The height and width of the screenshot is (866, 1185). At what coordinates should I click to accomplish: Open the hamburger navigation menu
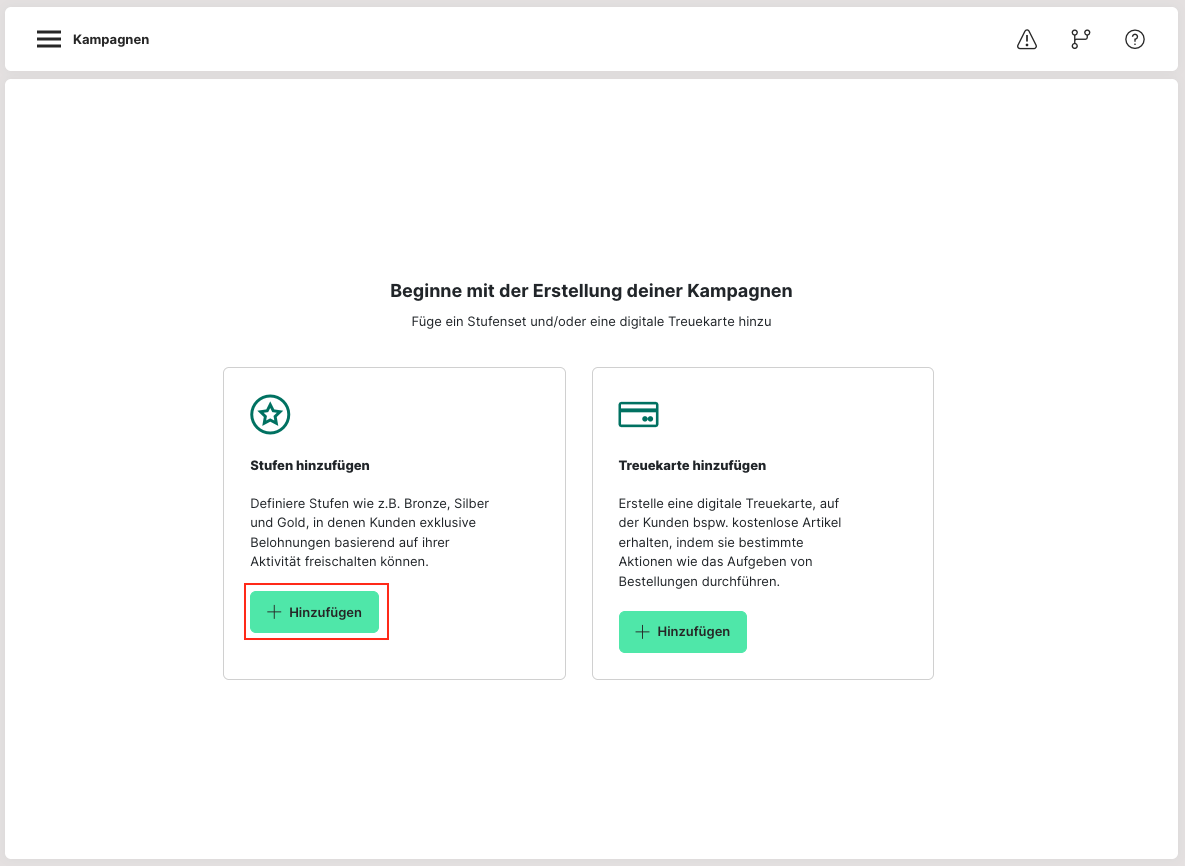pos(49,39)
